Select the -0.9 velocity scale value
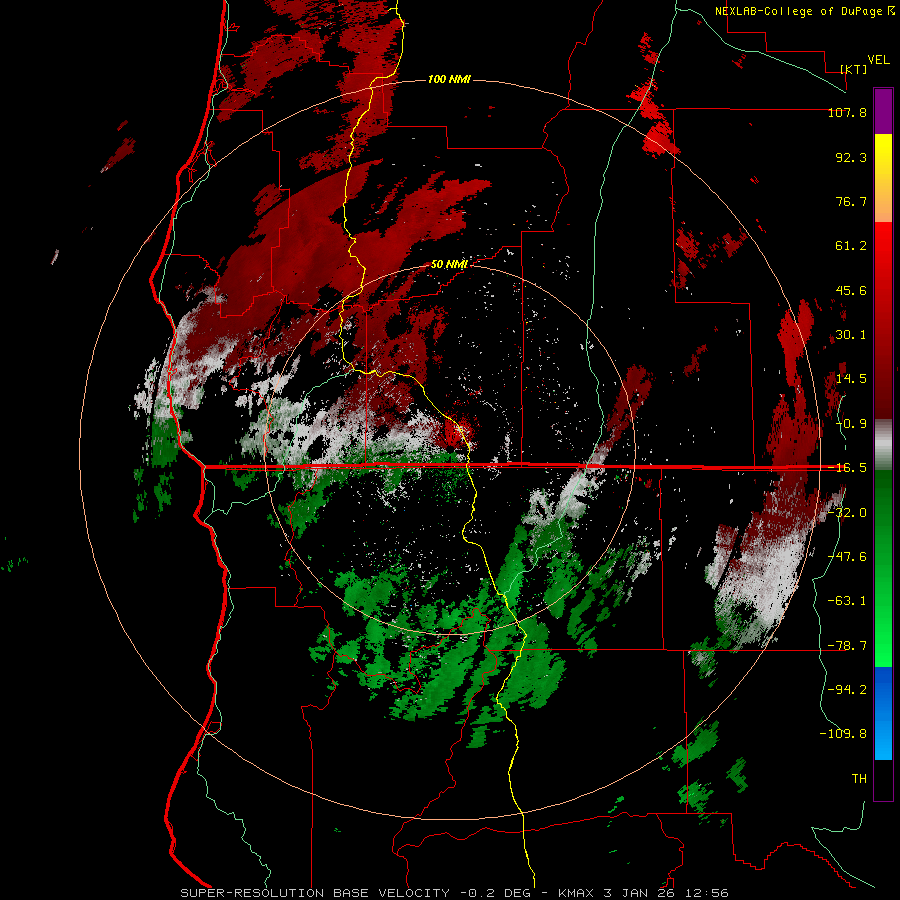The height and width of the screenshot is (900, 900). coord(851,424)
